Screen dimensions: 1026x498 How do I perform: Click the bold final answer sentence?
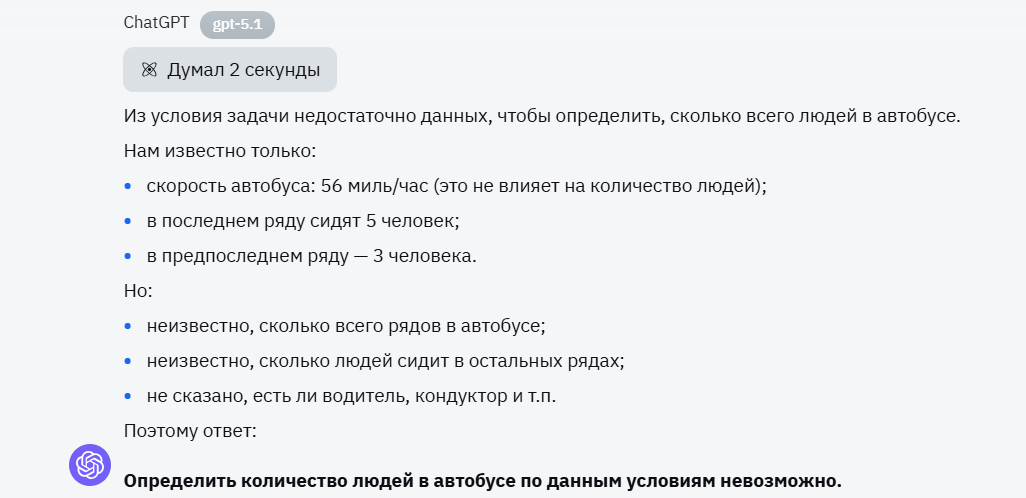(483, 480)
